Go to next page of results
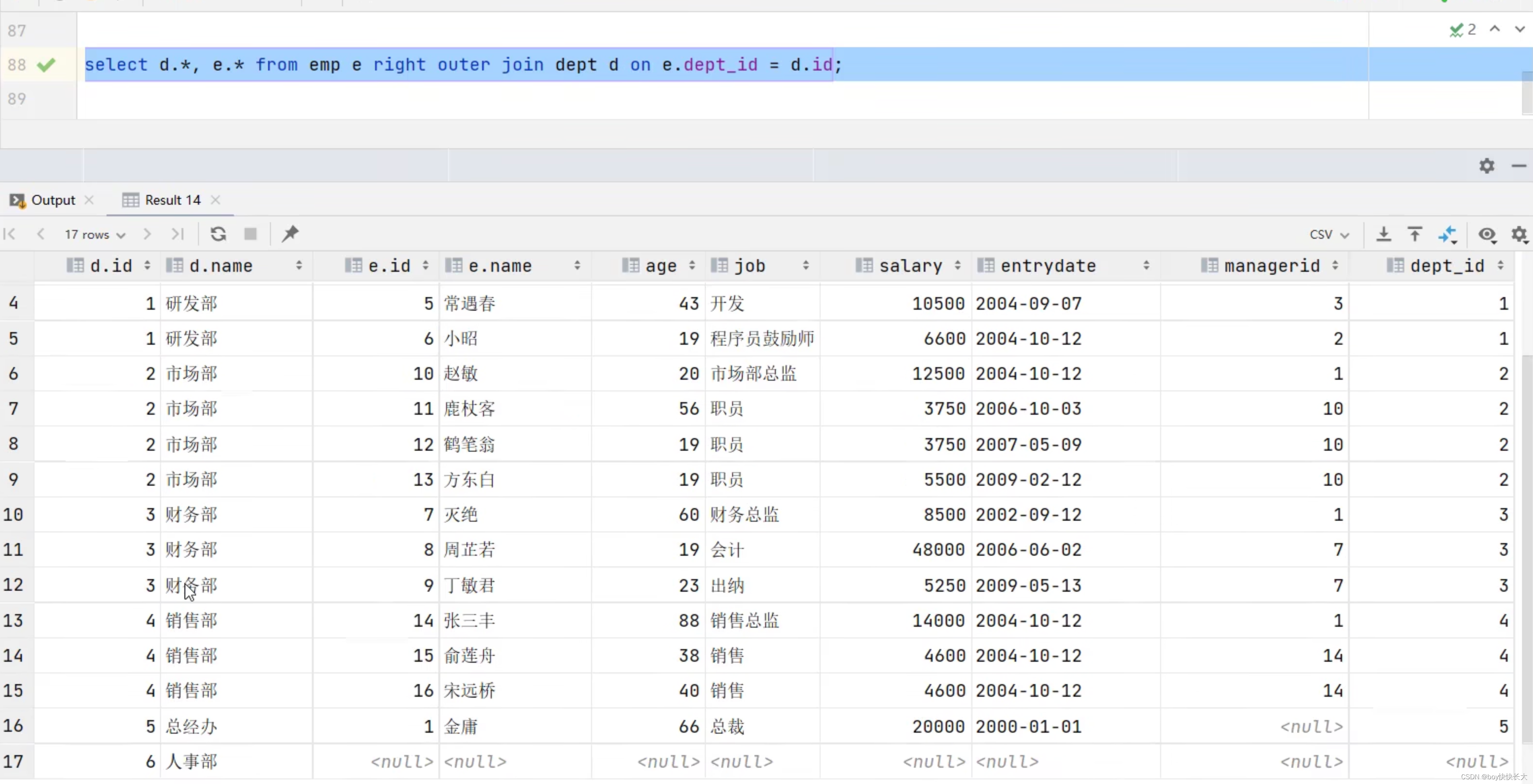1533x784 pixels. click(x=147, y=234)
